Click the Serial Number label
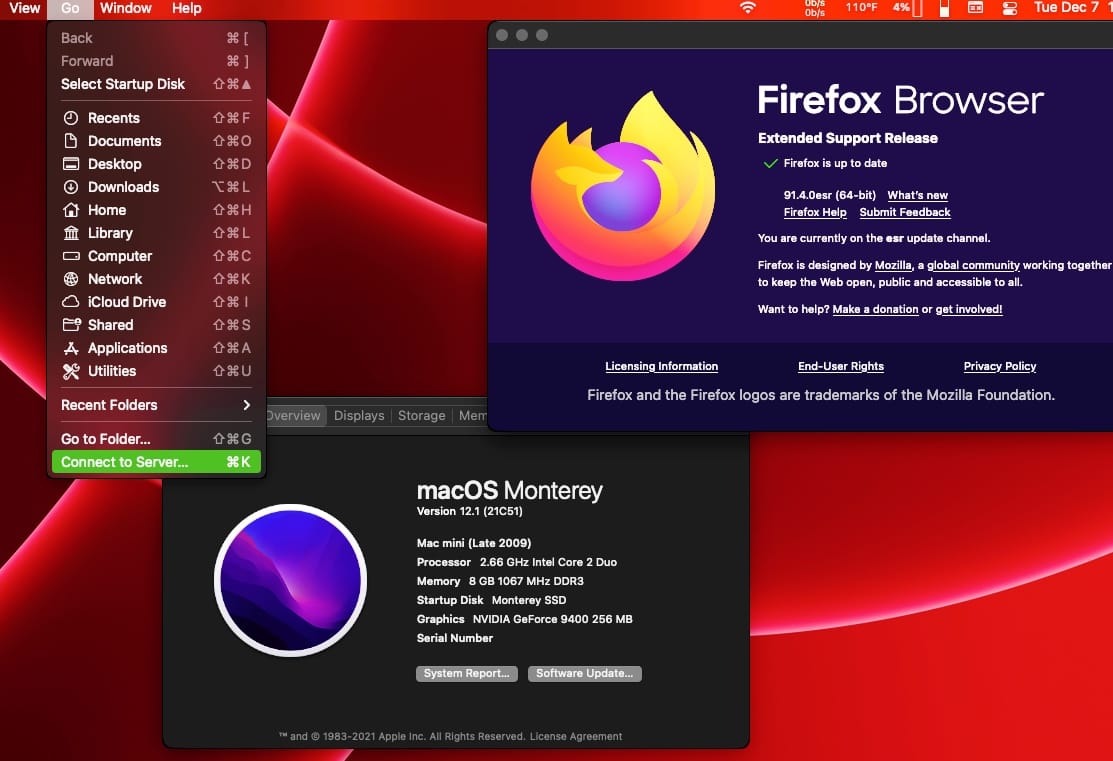The height and width of the screenshot is (761, 1113). click(x=454, y=638)
